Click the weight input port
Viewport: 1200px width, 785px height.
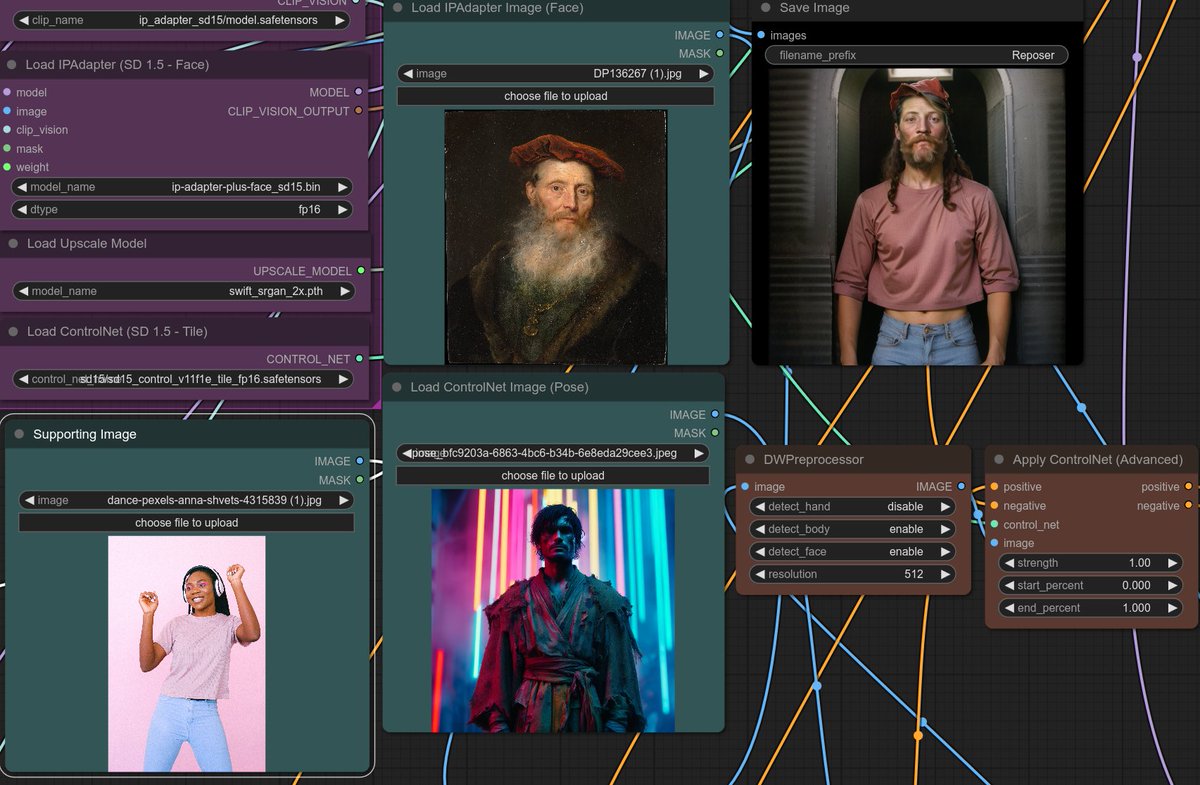point(8,167)
